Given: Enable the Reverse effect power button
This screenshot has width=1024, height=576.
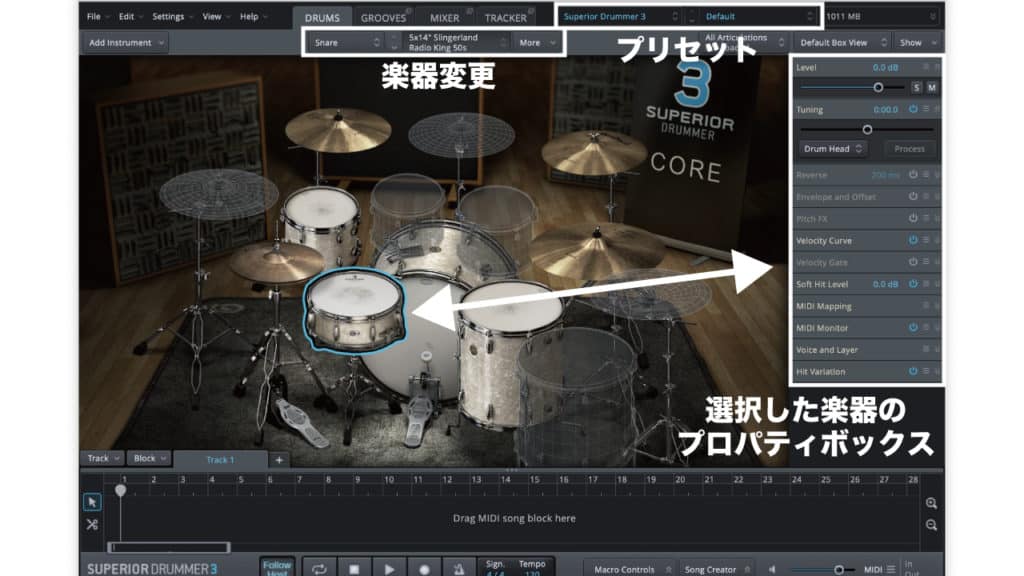Looking at the screenshot, I should click(x=913, y=174).
